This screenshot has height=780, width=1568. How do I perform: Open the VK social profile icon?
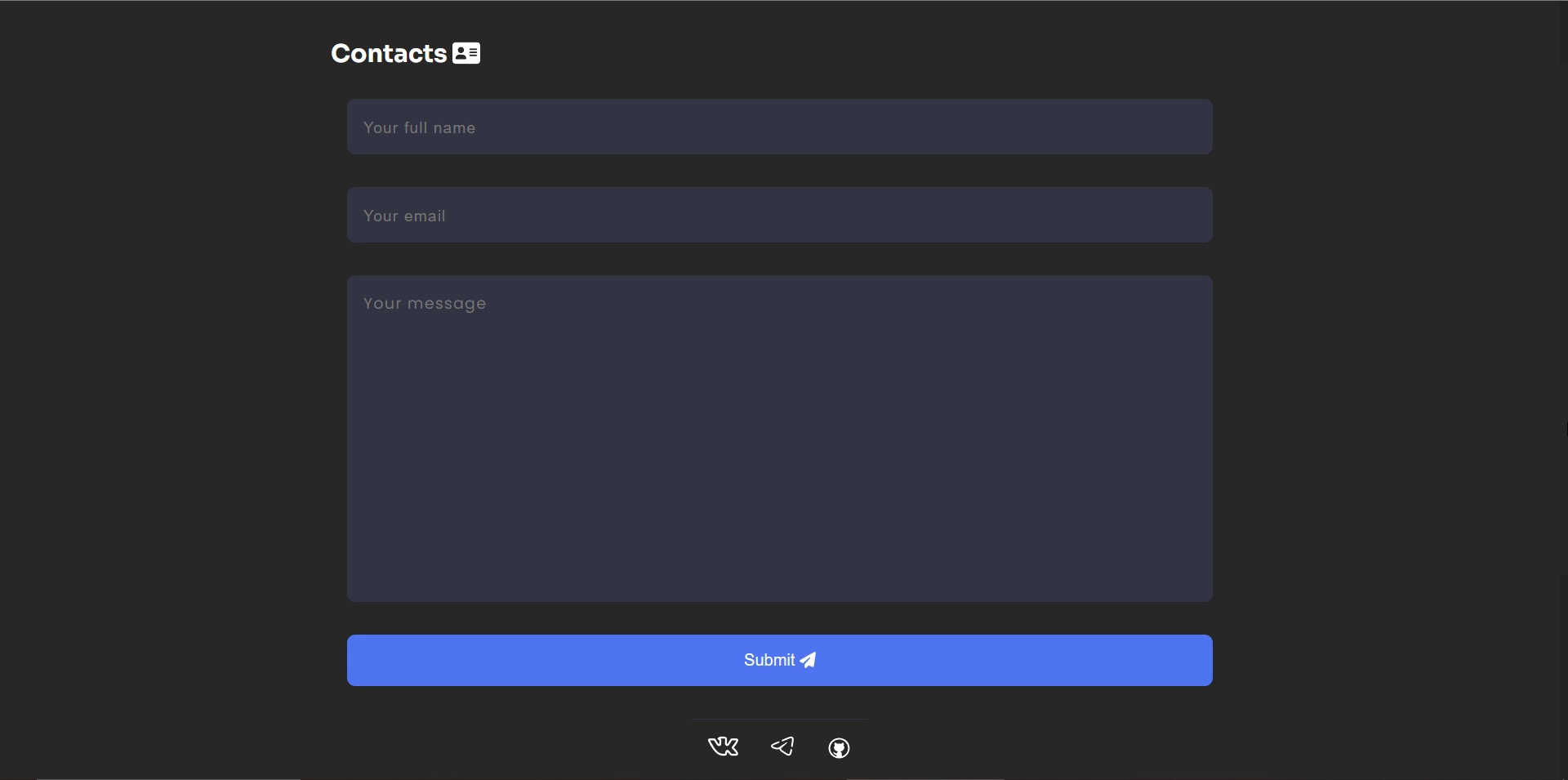(723, 747)
